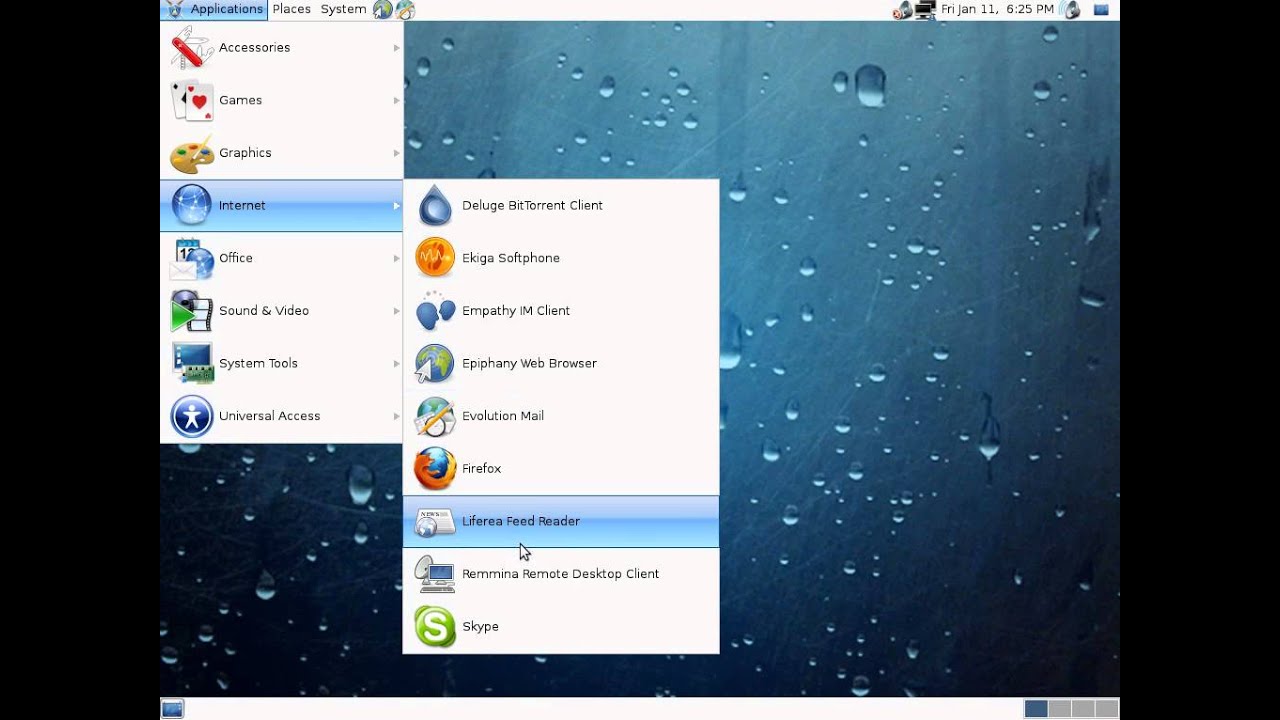
Task: Expand the System Tools category
Action: [x=282, y=363]
